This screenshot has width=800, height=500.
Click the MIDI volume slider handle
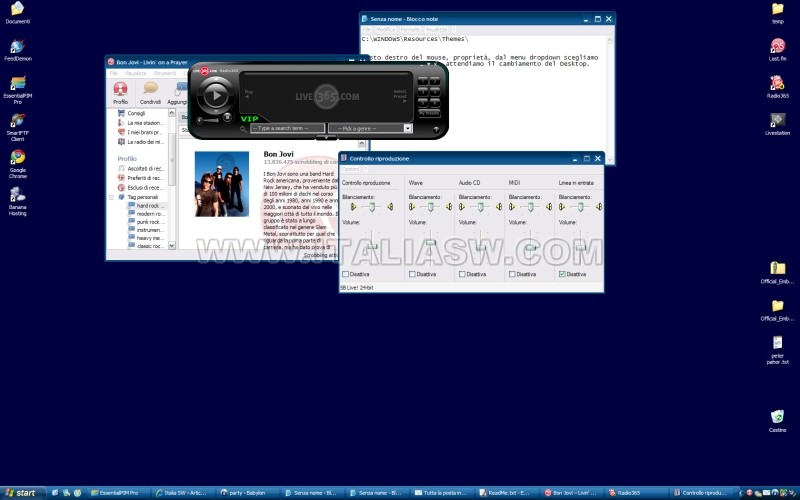click(531, 247)
